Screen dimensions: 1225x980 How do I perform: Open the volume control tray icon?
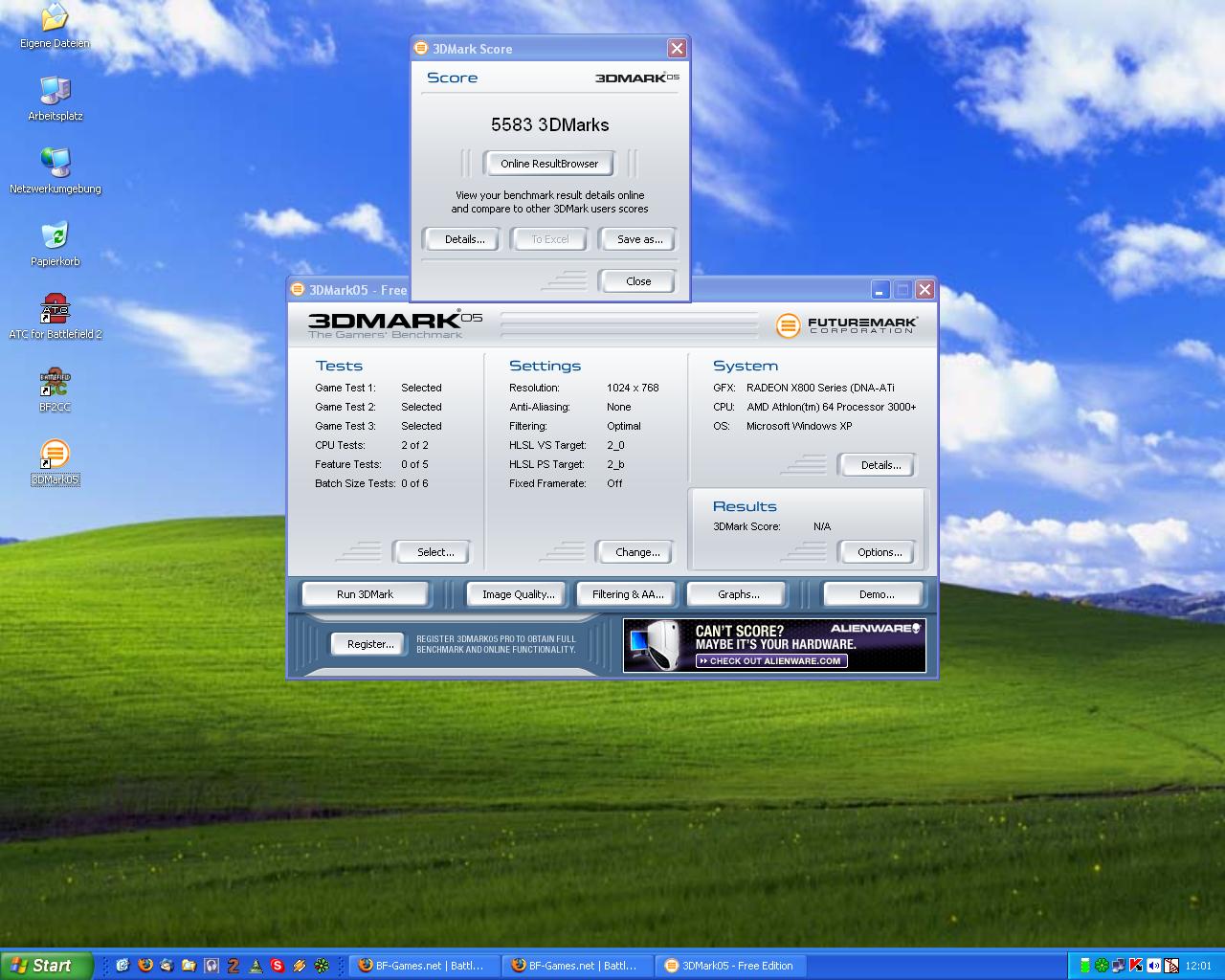tap(1153, 966)
